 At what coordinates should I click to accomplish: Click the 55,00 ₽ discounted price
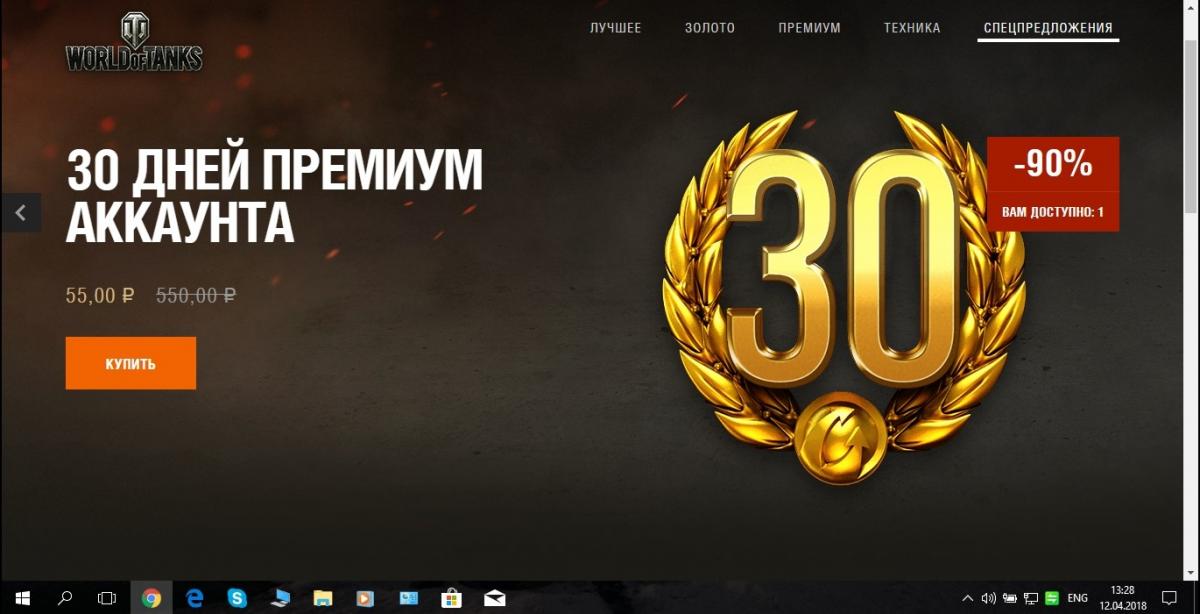coord(100,296)
